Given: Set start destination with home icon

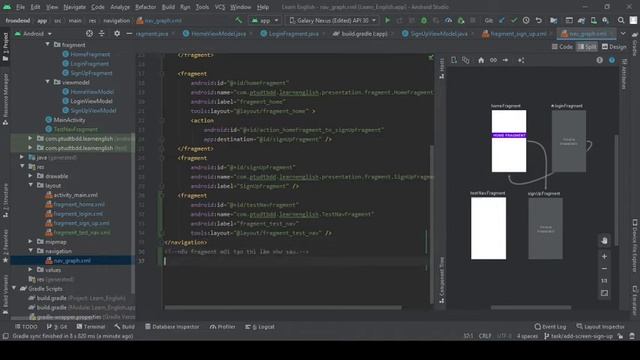Looking at the screenshot, I should pyautogui.click(x=481, y=60).
